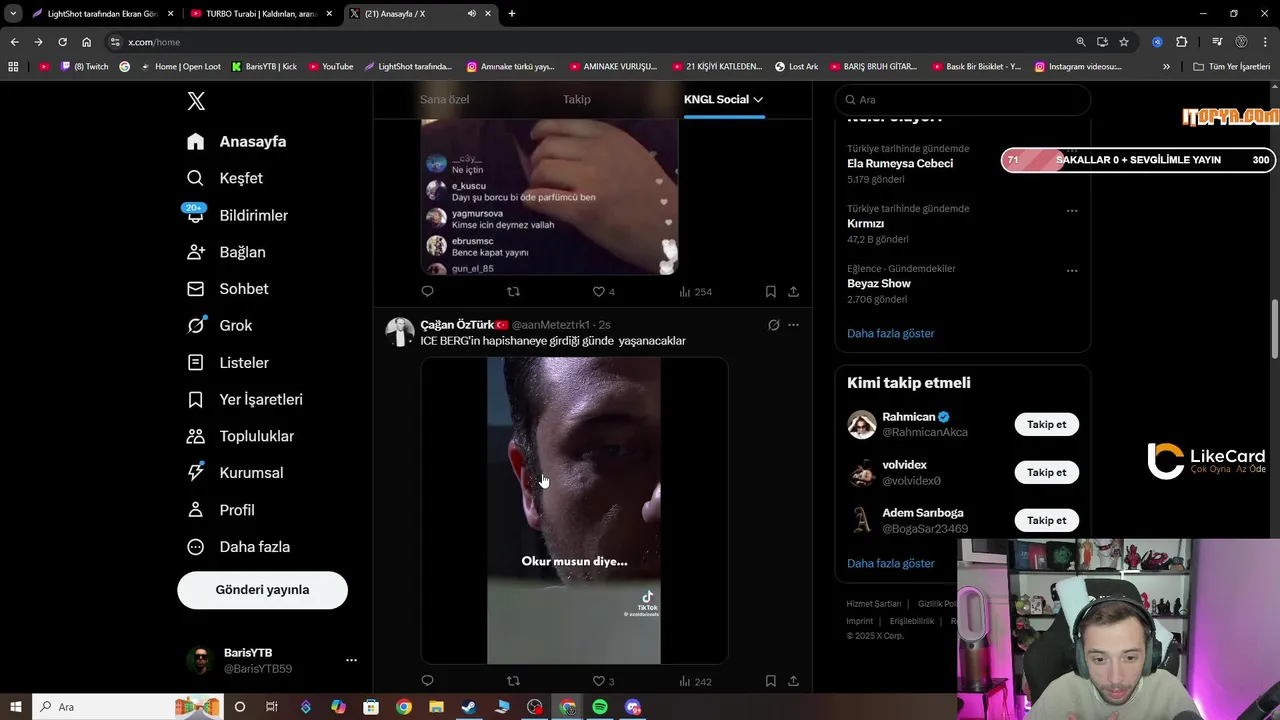
Task: View stats of post with 254 views
Action: (x=695, y=292)
